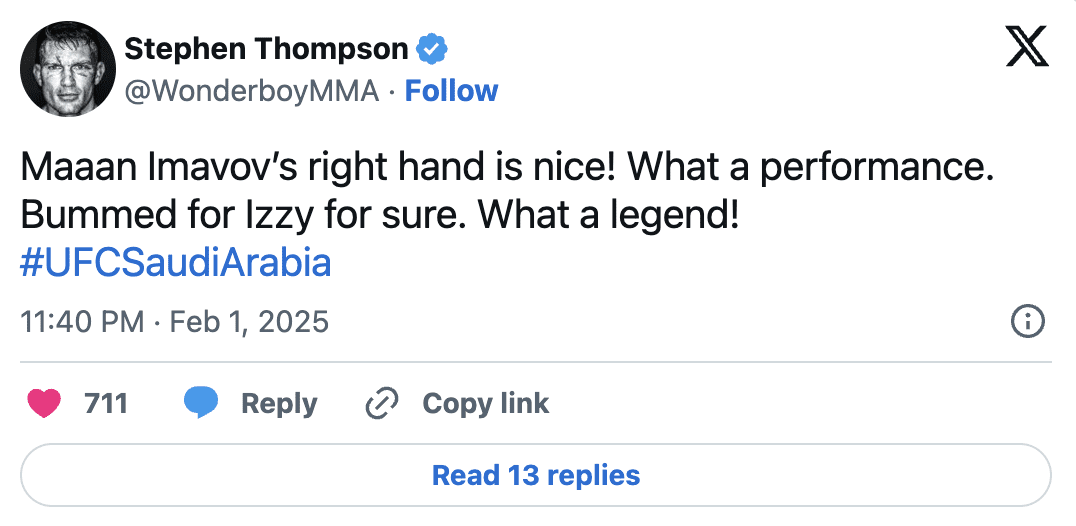Screen dimensions: 1076x526
Task: Click the chain link icon
Action: (383, 403)
